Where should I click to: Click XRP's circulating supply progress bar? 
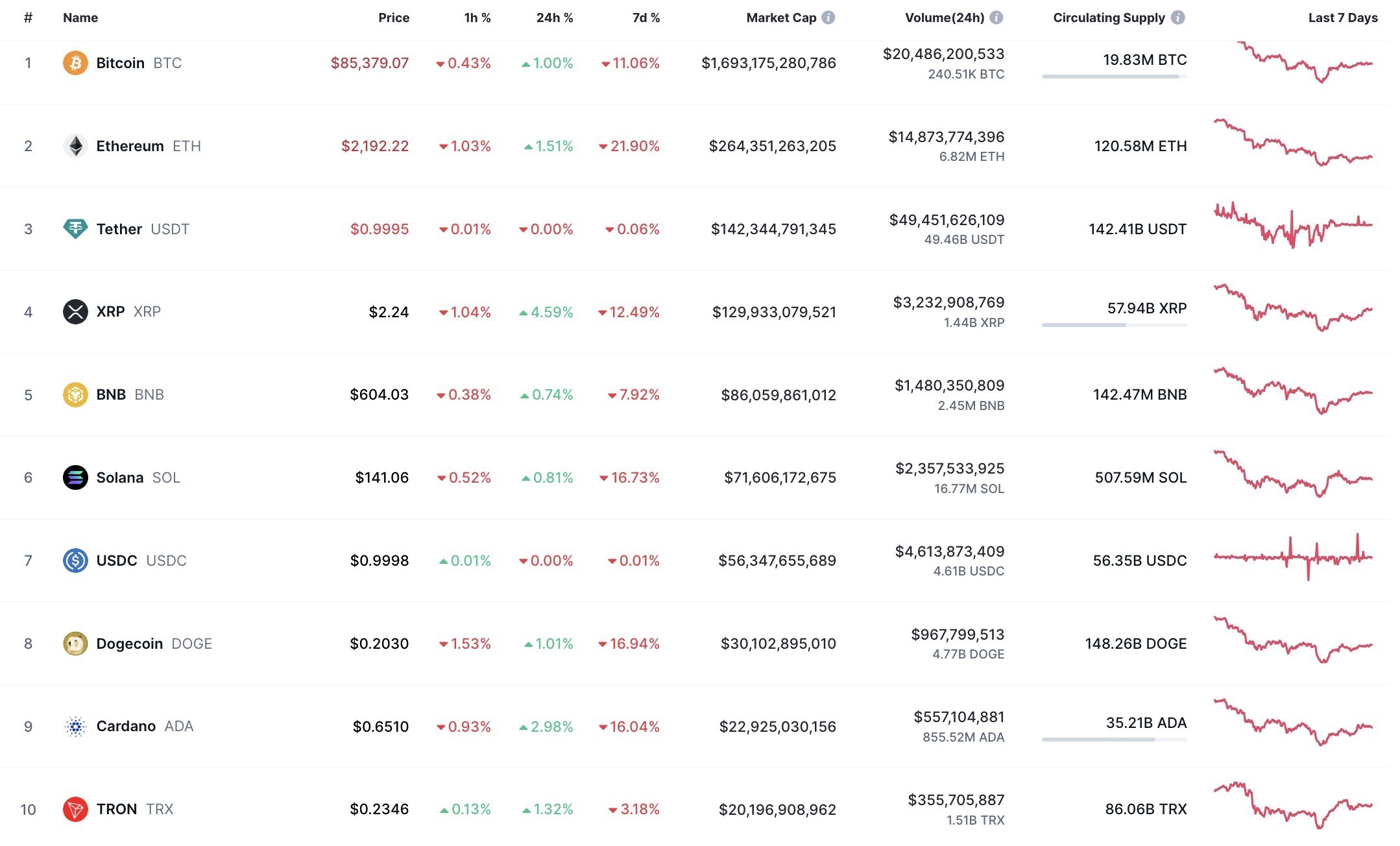click(x=1114, y=325)
